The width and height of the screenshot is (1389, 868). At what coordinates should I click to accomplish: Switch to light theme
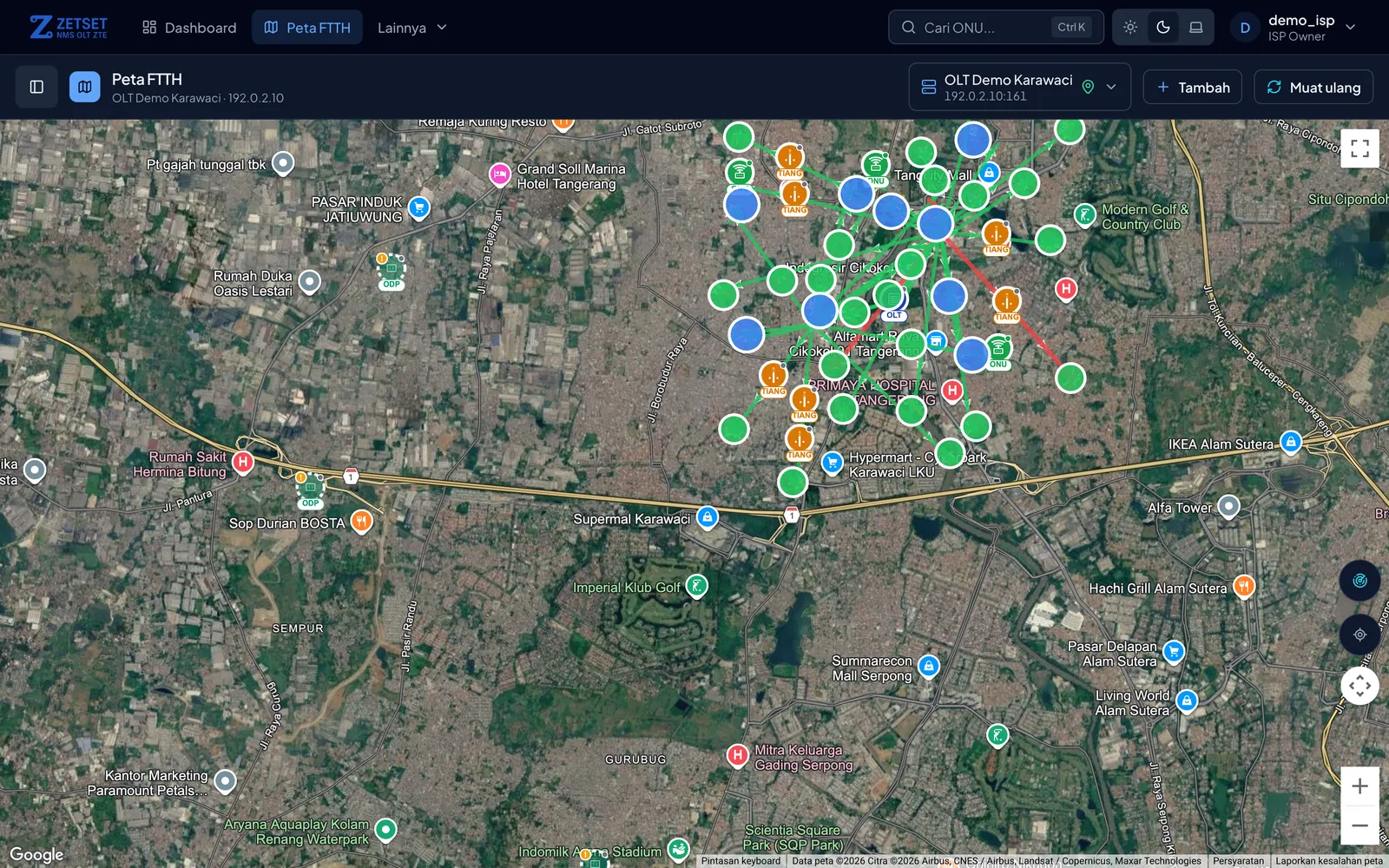(x=1129, y=27)
